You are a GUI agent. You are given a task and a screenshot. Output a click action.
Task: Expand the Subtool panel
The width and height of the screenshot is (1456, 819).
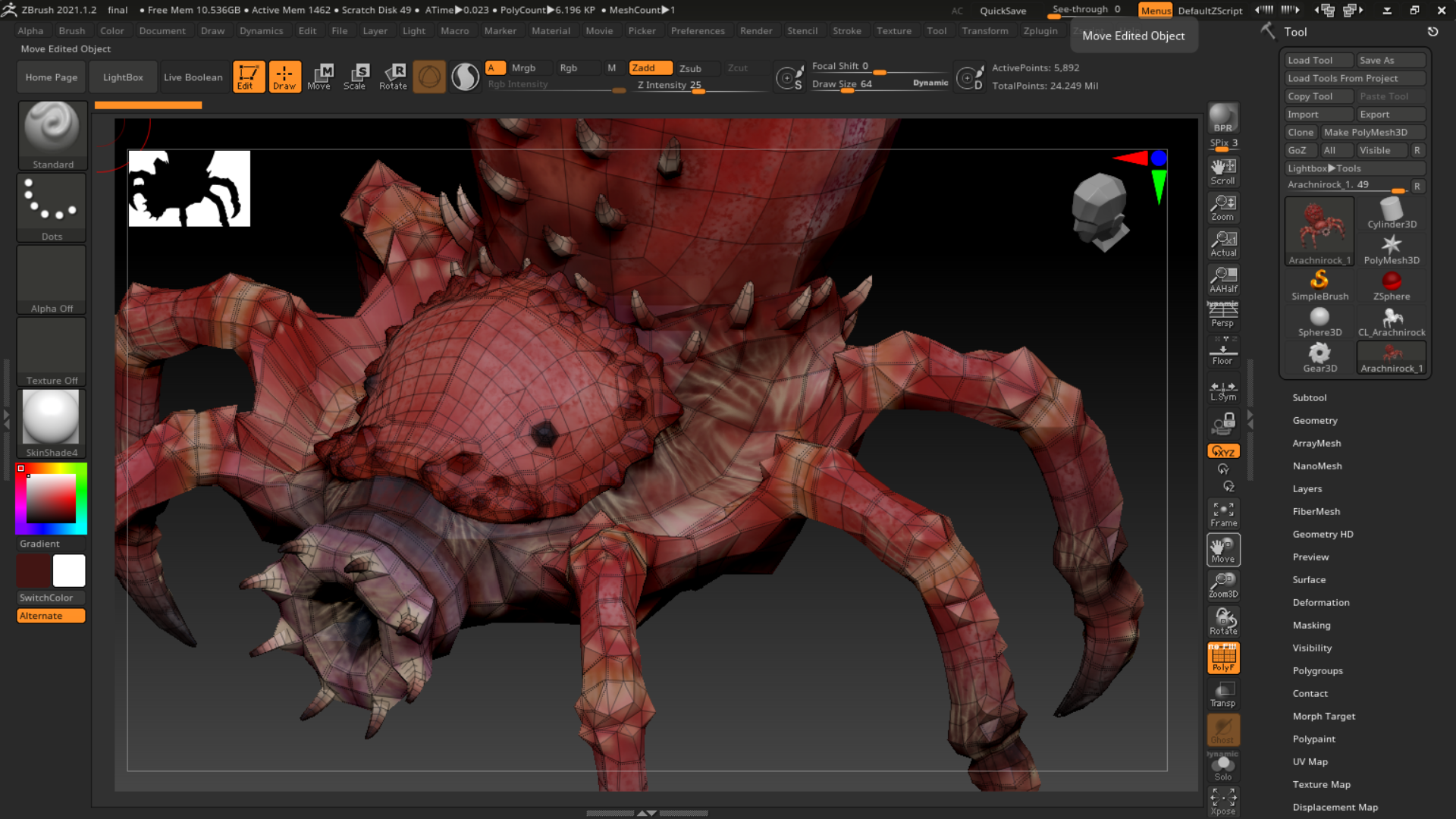pos(1309,397)
